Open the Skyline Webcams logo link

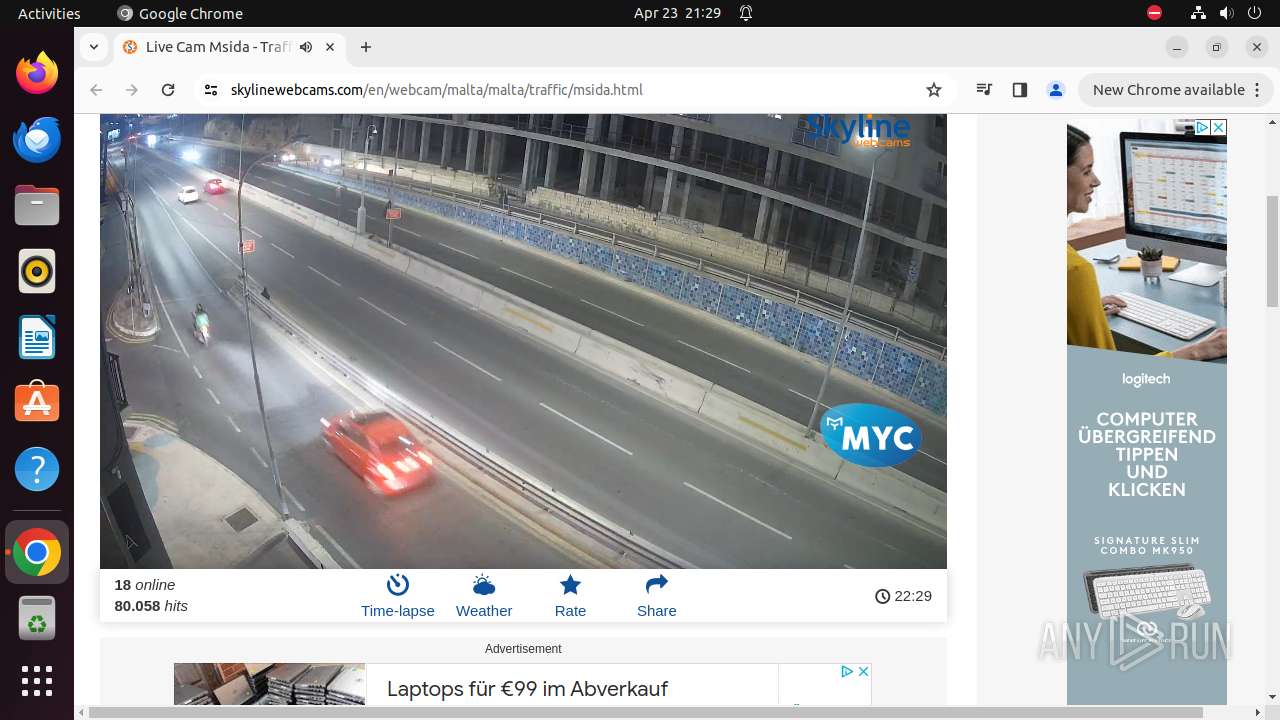tap(859, 131)
